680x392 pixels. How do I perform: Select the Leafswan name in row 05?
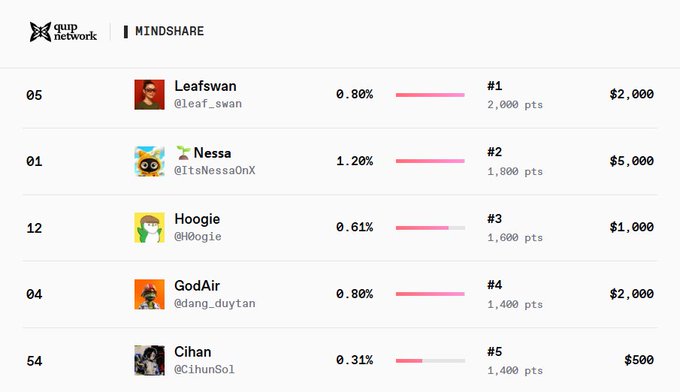click(205, 86)
